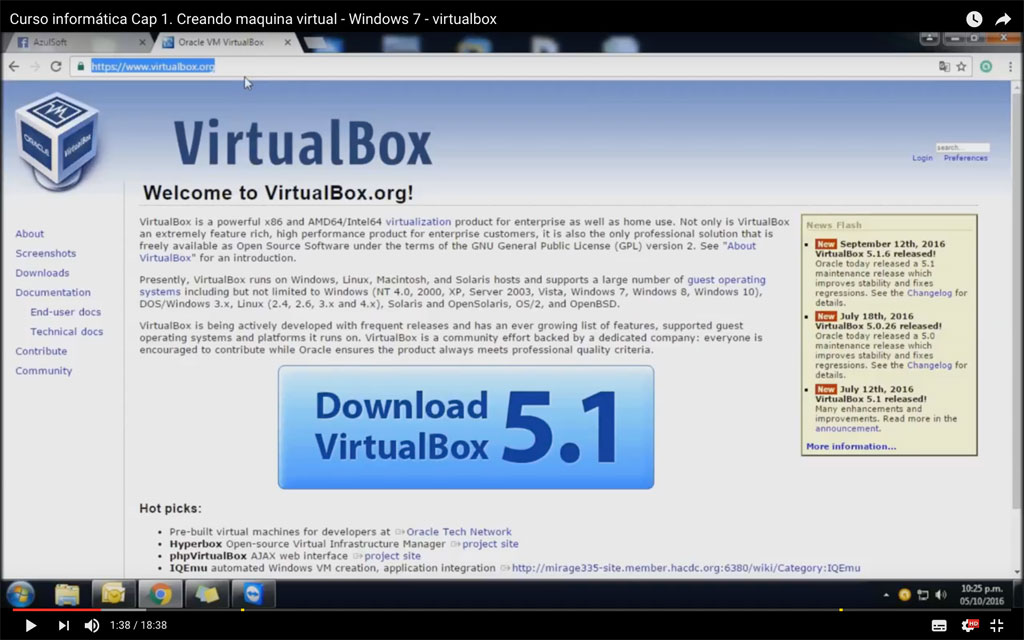Open the Chrome menu with three dots
The image size is (1024, 640).
pos(1010,65)
